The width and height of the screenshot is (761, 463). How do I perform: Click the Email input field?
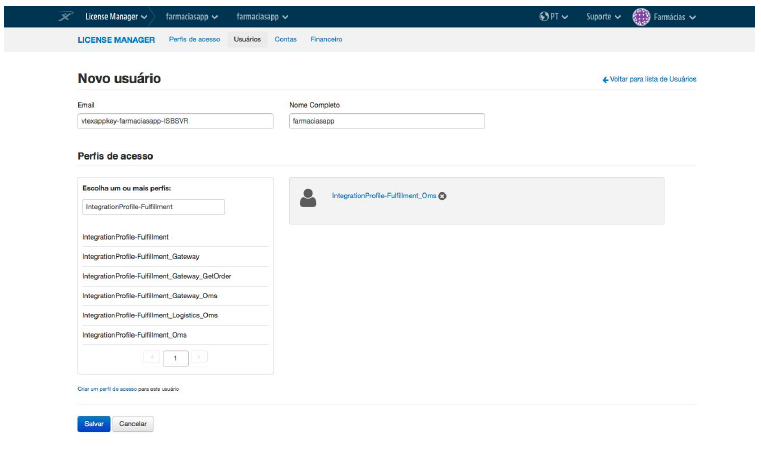click(175, 121)
